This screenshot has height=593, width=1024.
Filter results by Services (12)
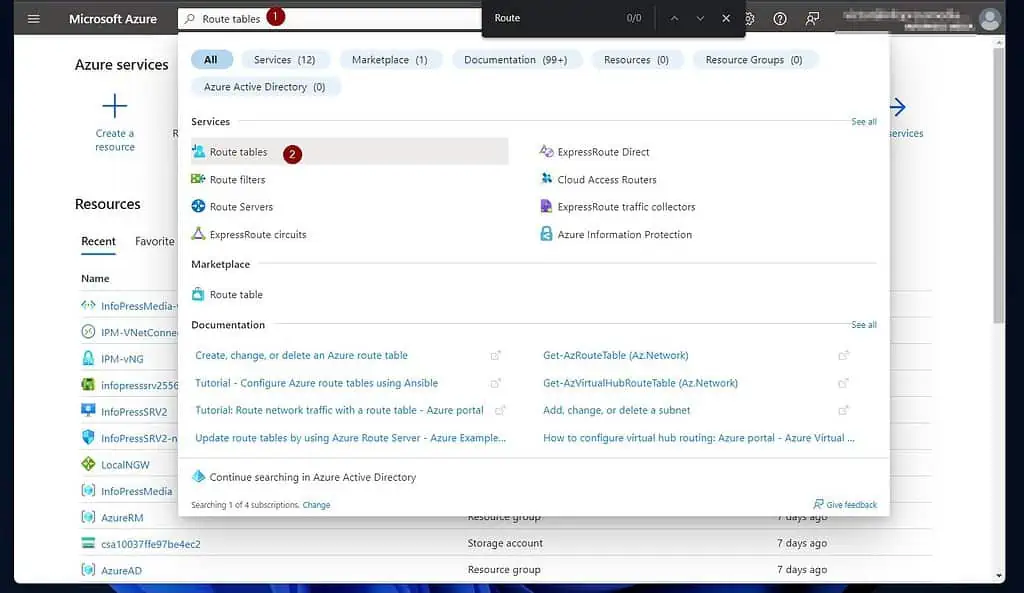click(x=284, y=60)
